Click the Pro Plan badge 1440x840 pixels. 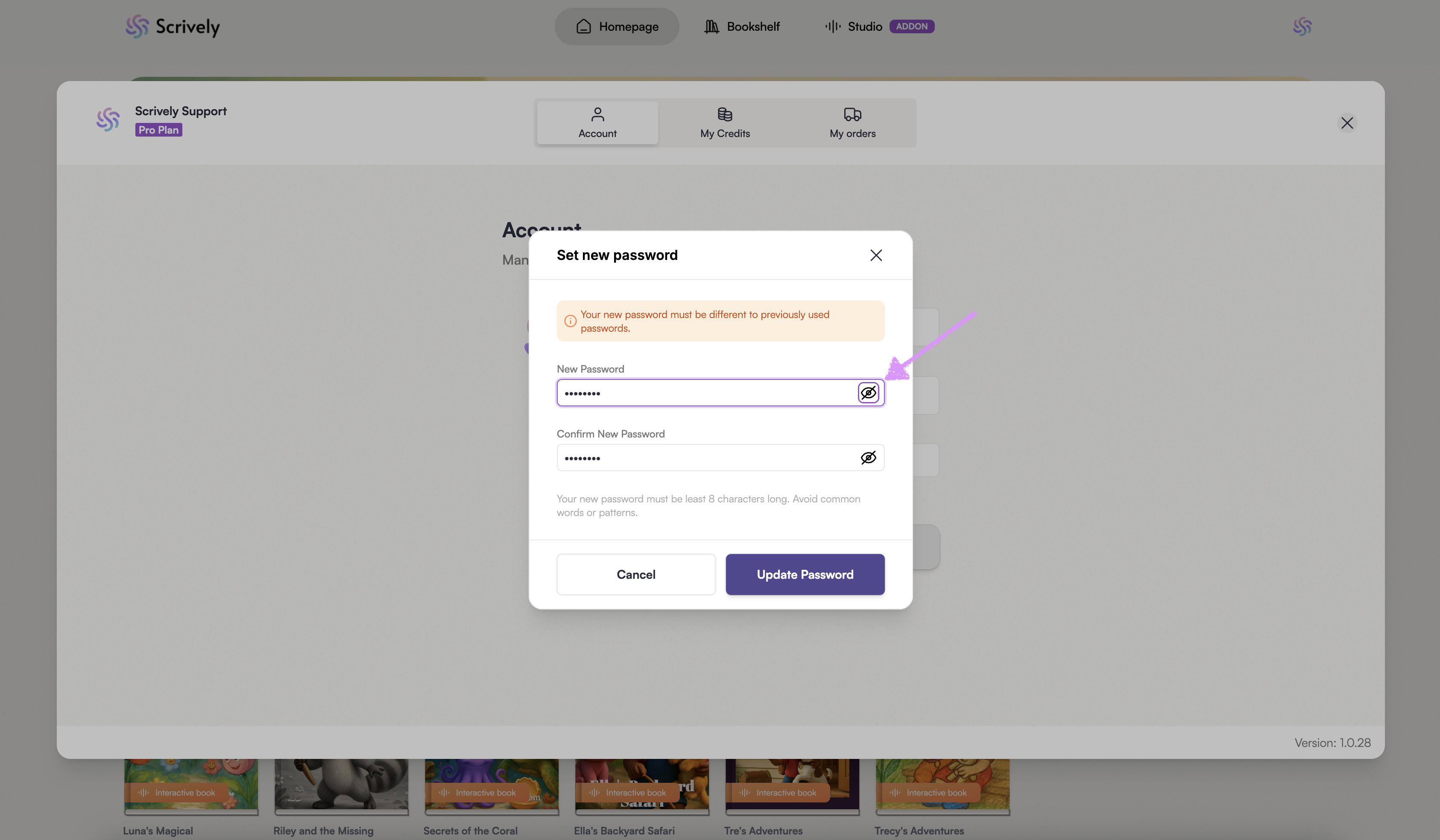pyautogui.click(x=158, y=130)
